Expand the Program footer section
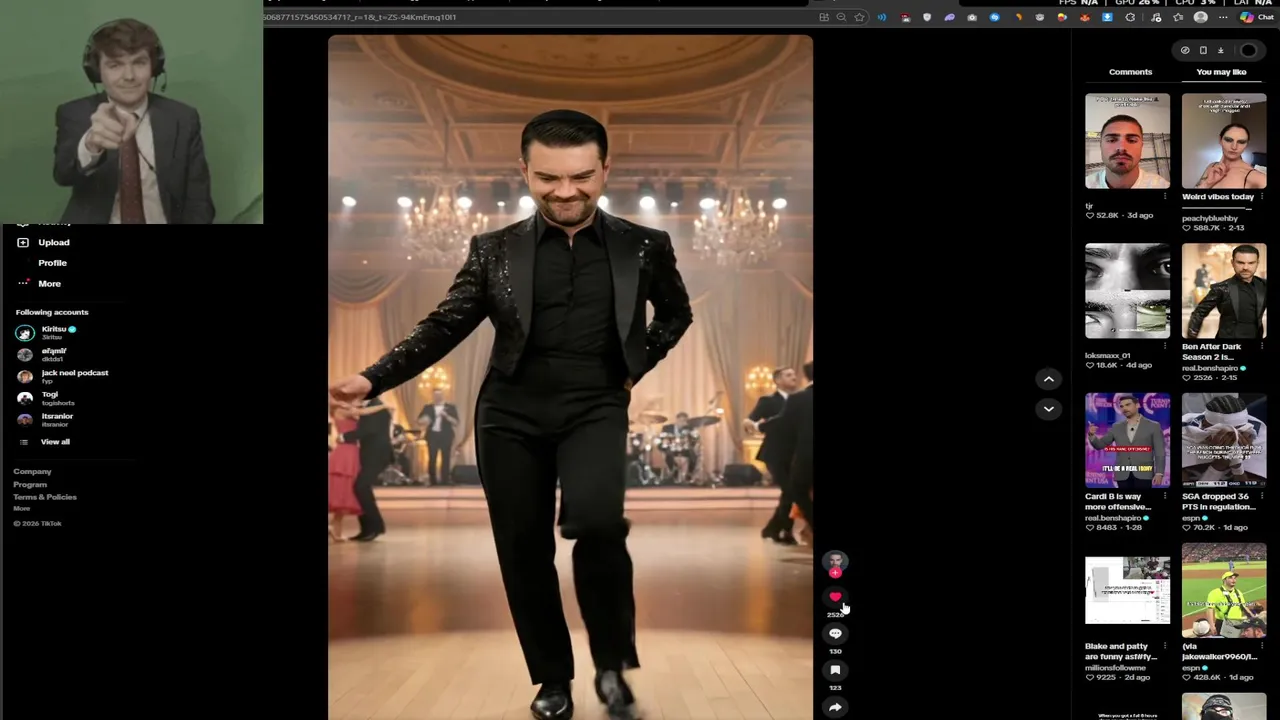Image resolution: width=1280 pixels, height=720 pixels. pos(30,484)
